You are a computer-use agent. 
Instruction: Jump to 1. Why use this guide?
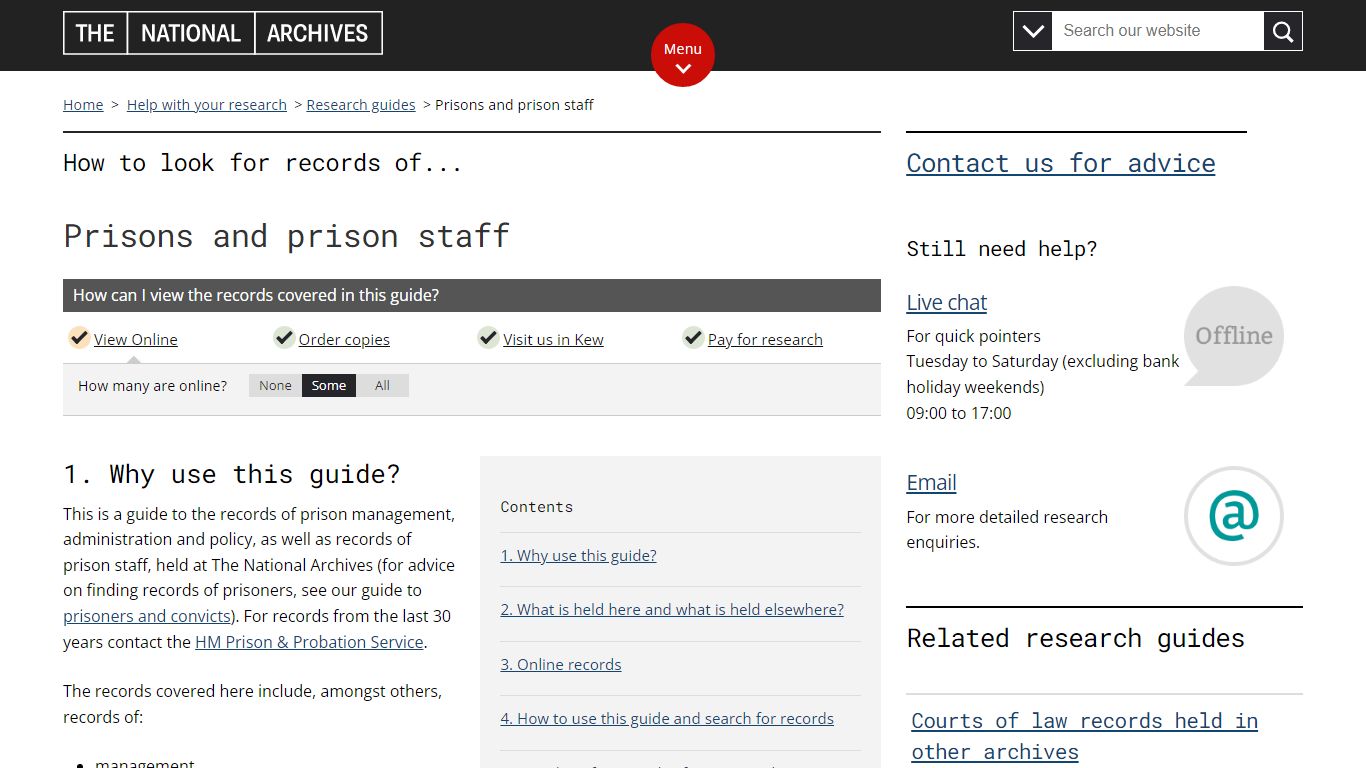579,556
